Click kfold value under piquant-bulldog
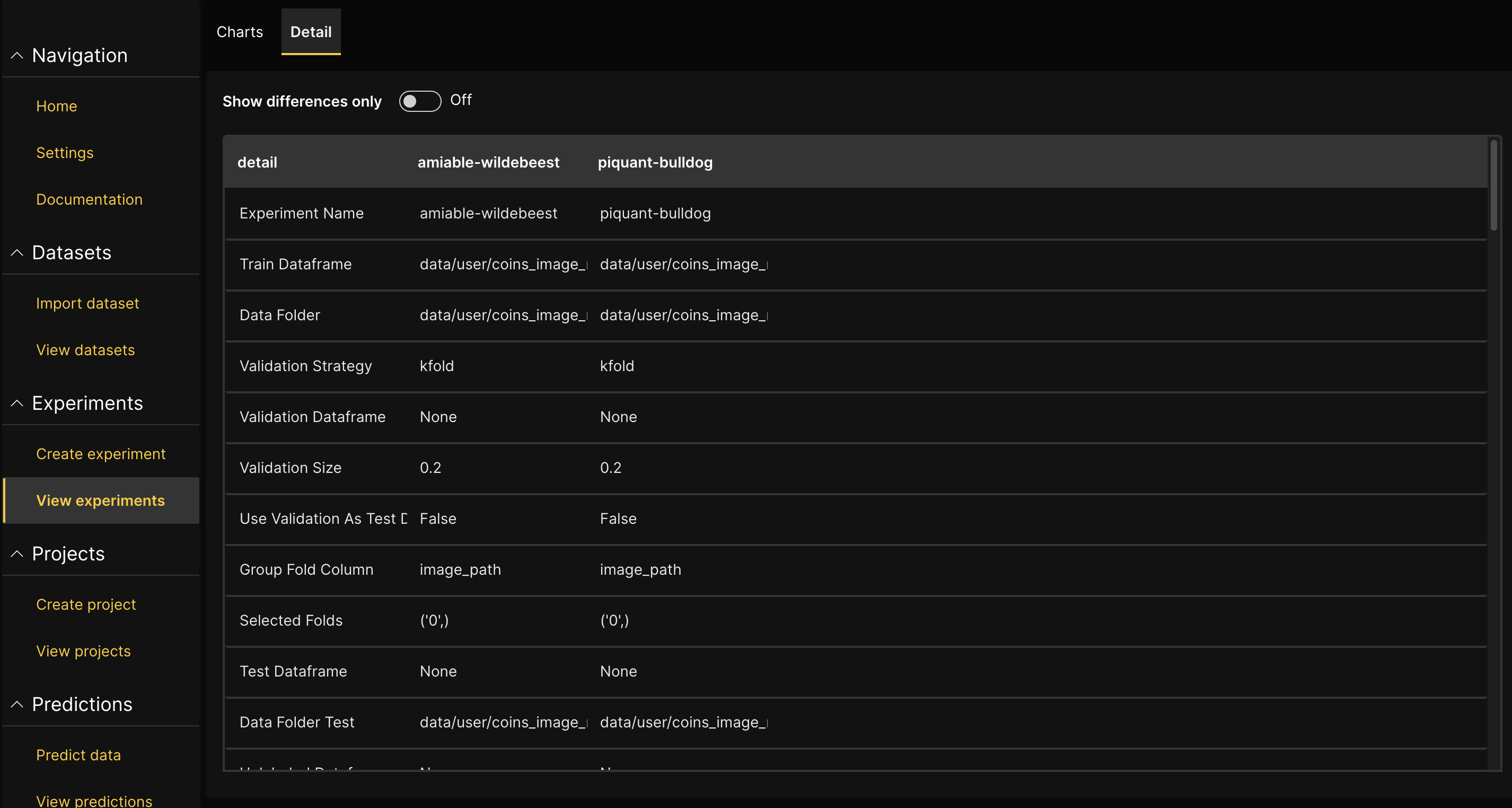This screenshot has width=1512, height=808. [x=617, y=366]
